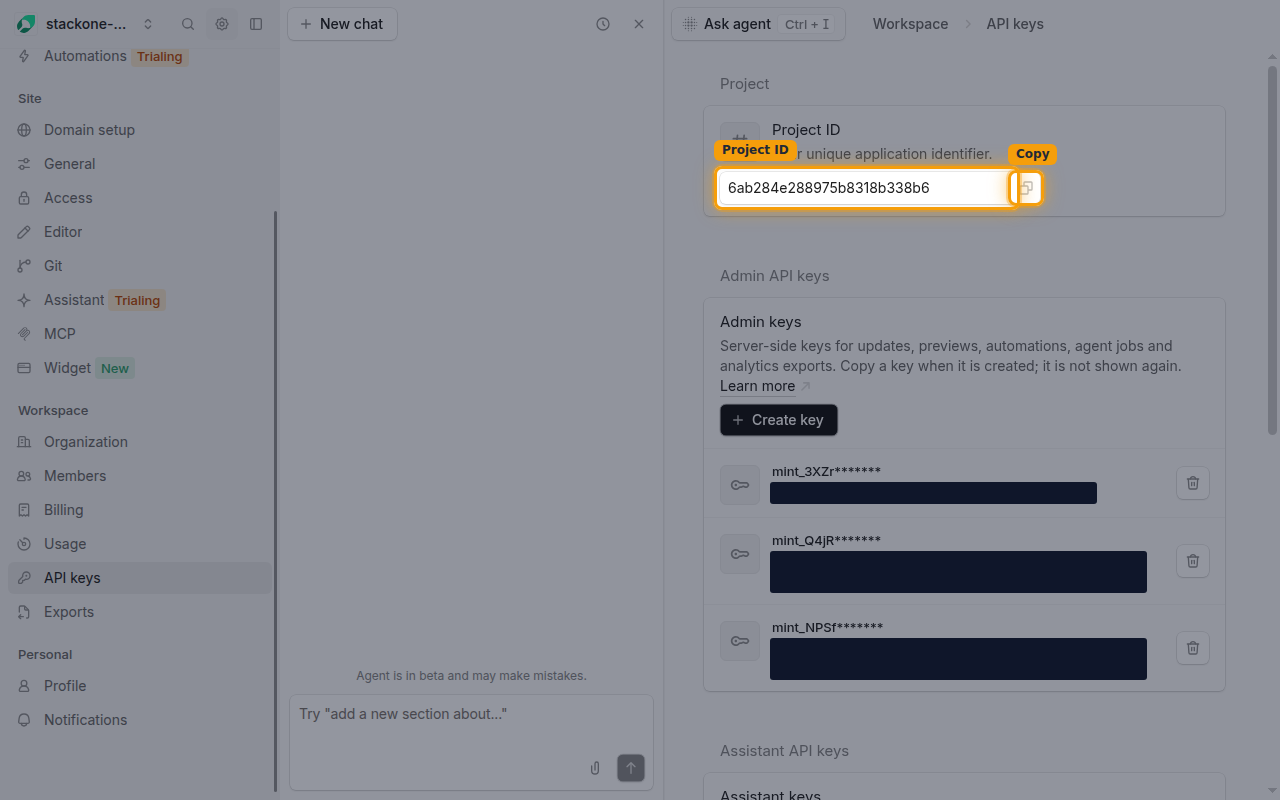This screenshot has width=1280, height=800.
Task: Open Assistant settings
Action: [140, 300]
